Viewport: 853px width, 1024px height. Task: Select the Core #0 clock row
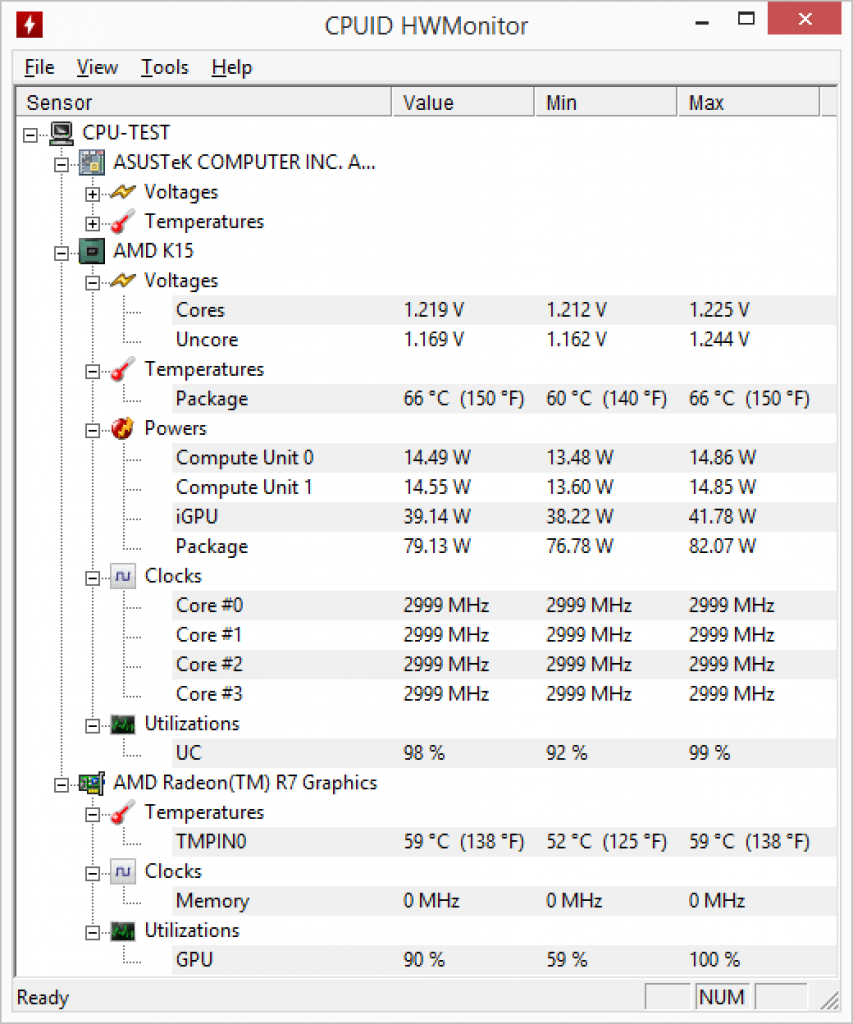point(504,605)
